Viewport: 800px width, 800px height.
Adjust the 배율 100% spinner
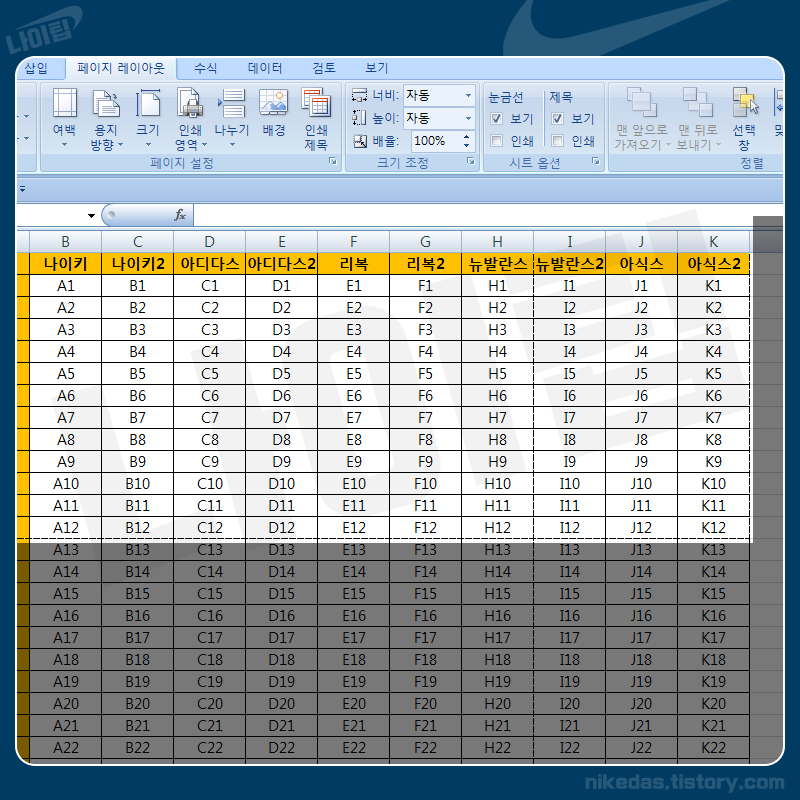[466, 141]
